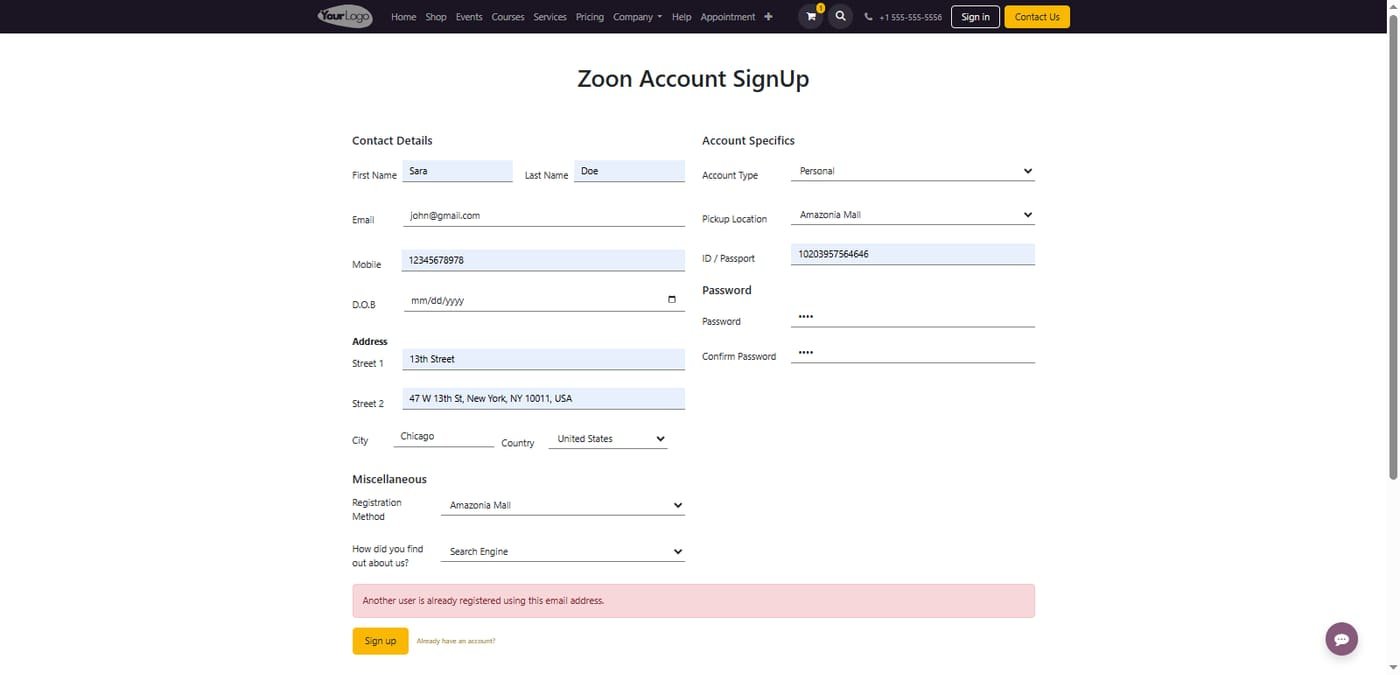This screenshot has width=1400, height=675.
Task: Open the Help menu item
Action: 681,17
